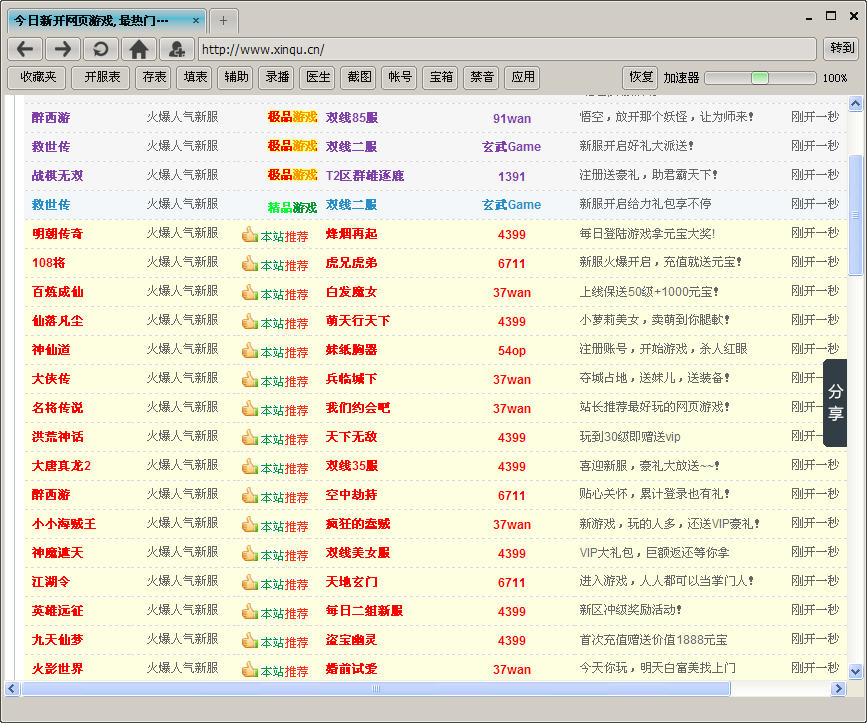Go to the home page icon
Screen dimensions: 867x723
click(x=139, y=49)
